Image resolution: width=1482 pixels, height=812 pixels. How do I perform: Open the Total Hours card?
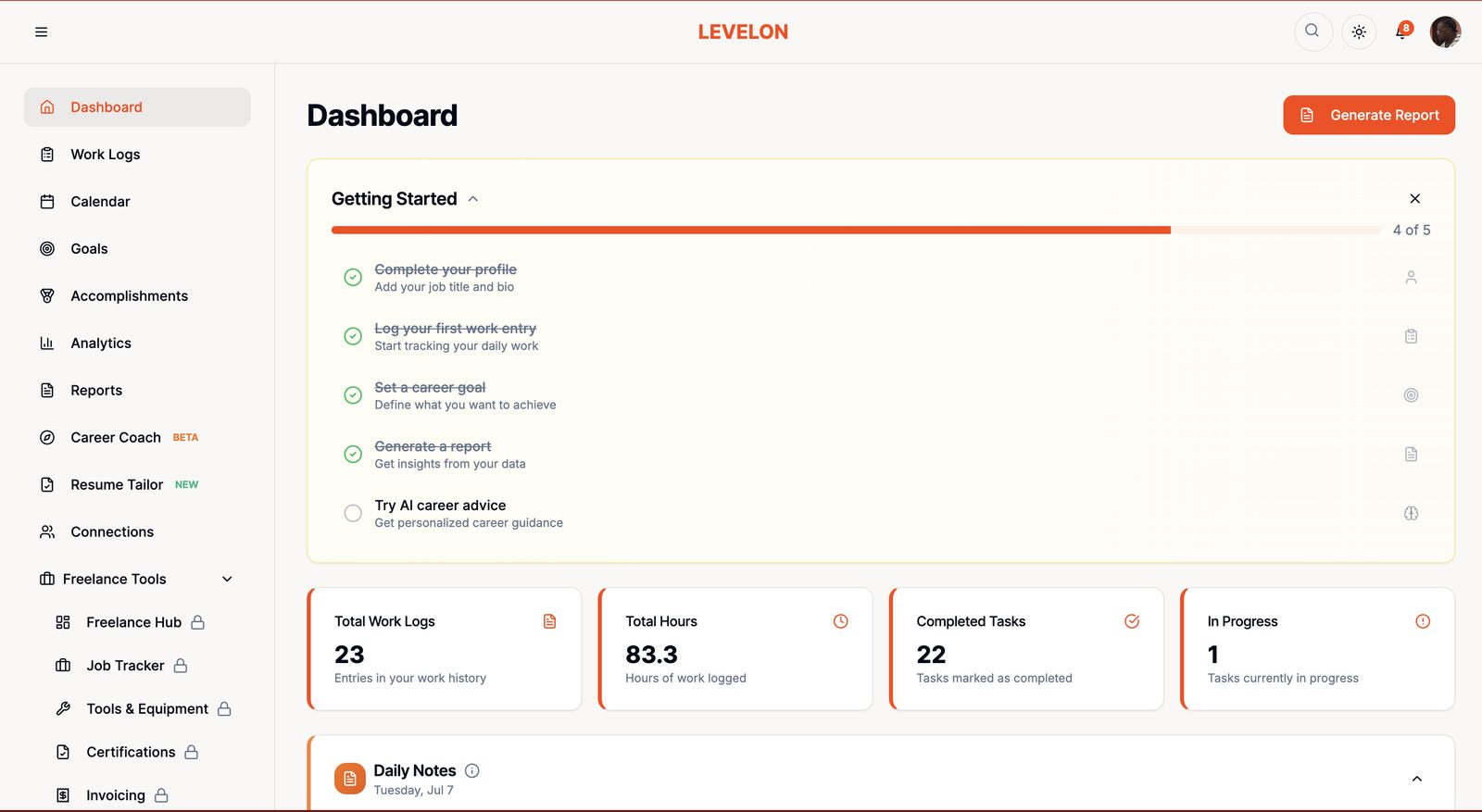coord(735,649)
